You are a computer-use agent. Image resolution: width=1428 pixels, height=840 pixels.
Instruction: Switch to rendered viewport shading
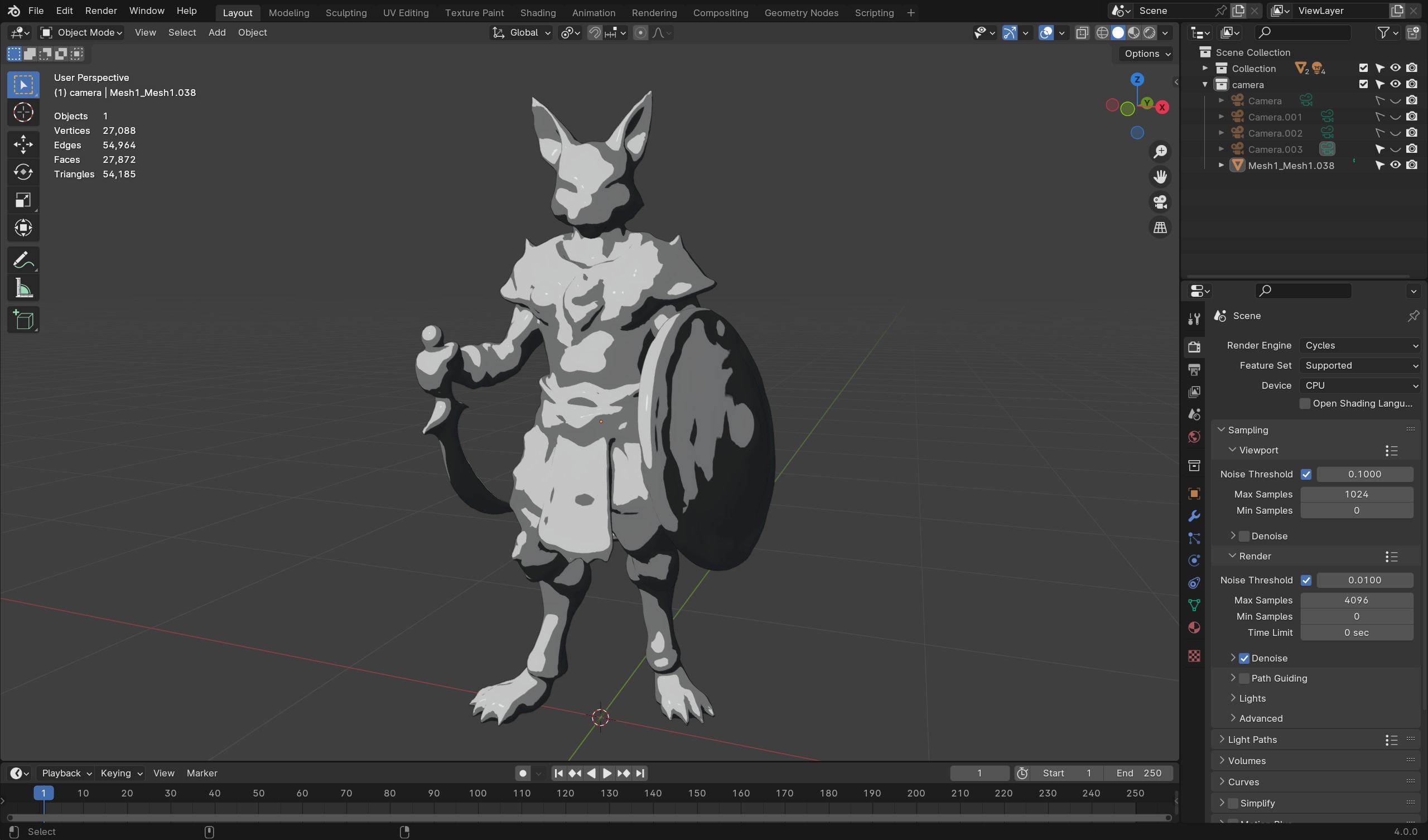pos(1150,33)
